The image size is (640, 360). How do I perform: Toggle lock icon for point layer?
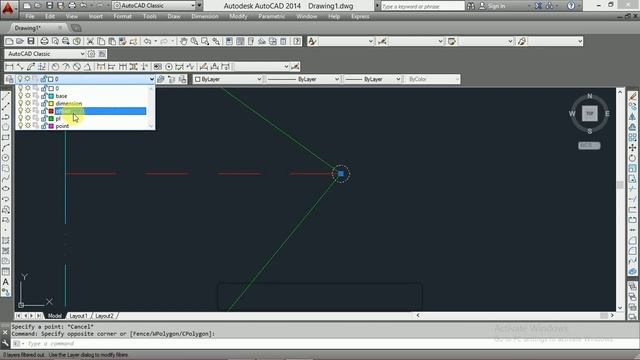pyautogui.click(x=43, y=126)
